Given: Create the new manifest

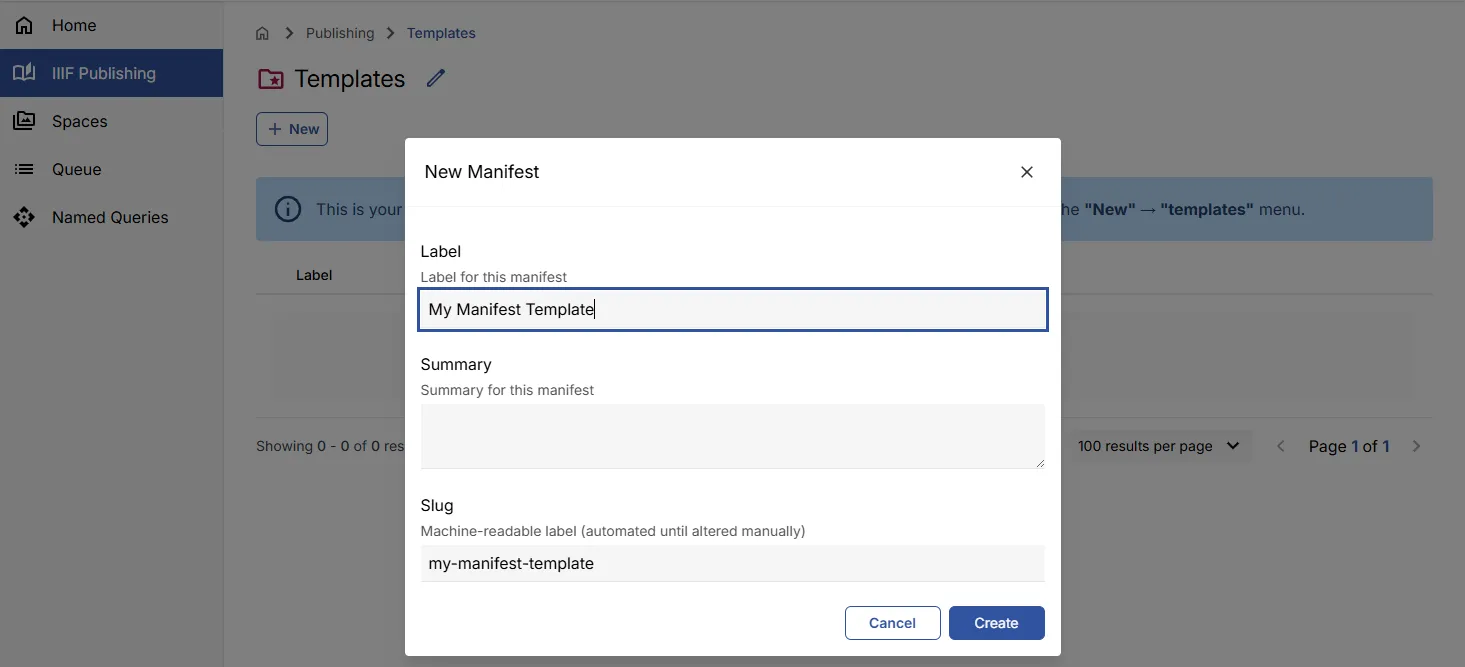Looking at the screenshot, I should [996, 622].
